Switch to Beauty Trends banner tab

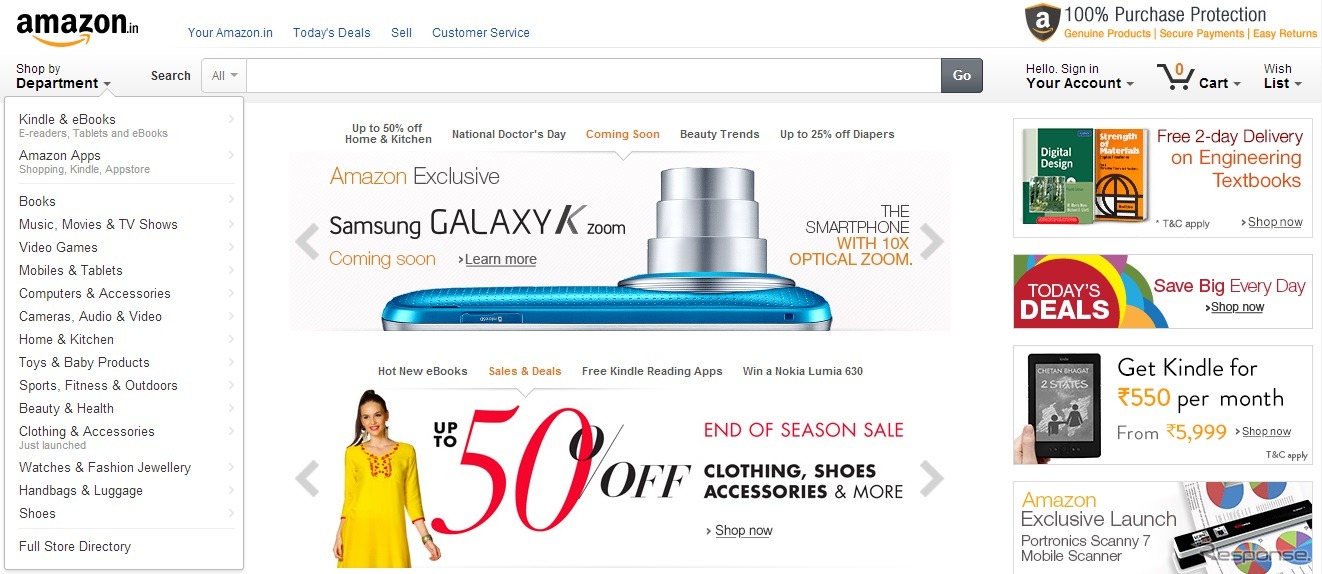(719, 134)
